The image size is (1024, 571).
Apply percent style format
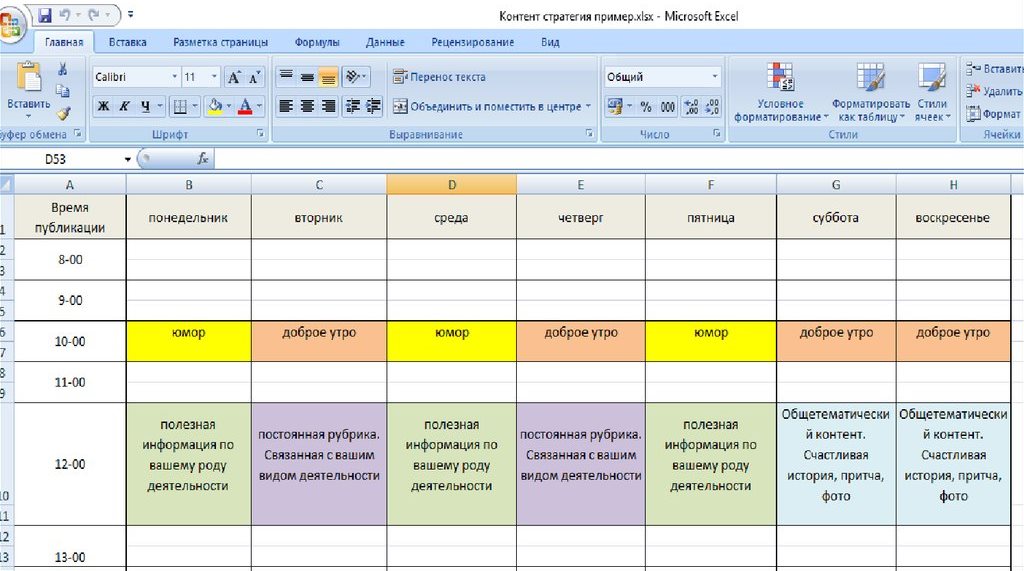[x=646, y=106]
